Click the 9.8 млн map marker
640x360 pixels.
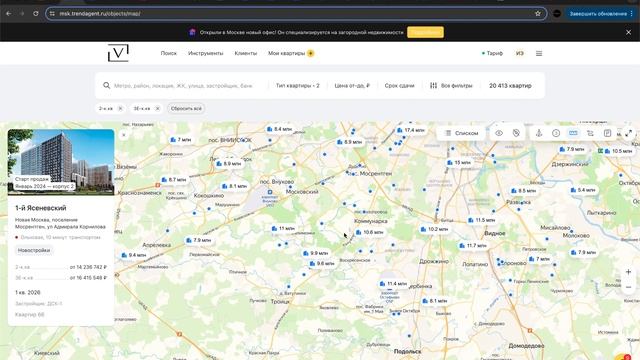click(x=322, y=264)
